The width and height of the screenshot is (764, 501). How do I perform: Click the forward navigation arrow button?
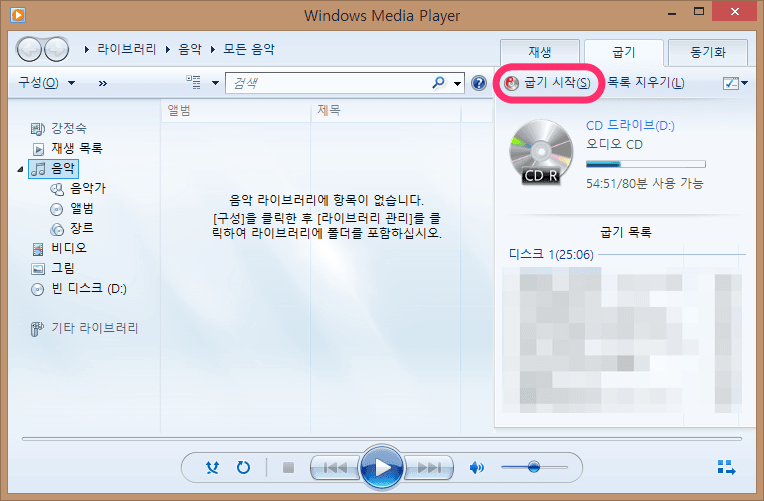[57, 49]
